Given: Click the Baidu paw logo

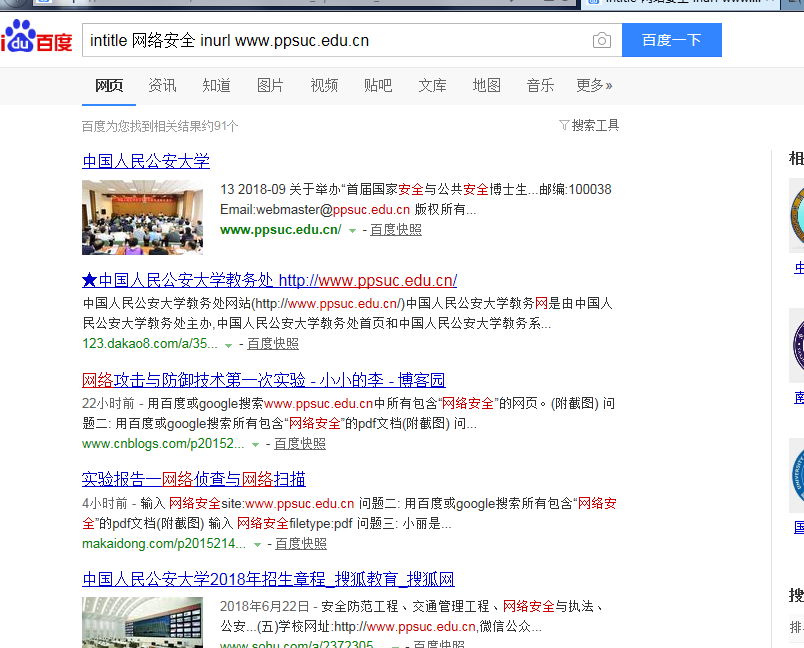Looking at the screenshot, I should [36, 36].
